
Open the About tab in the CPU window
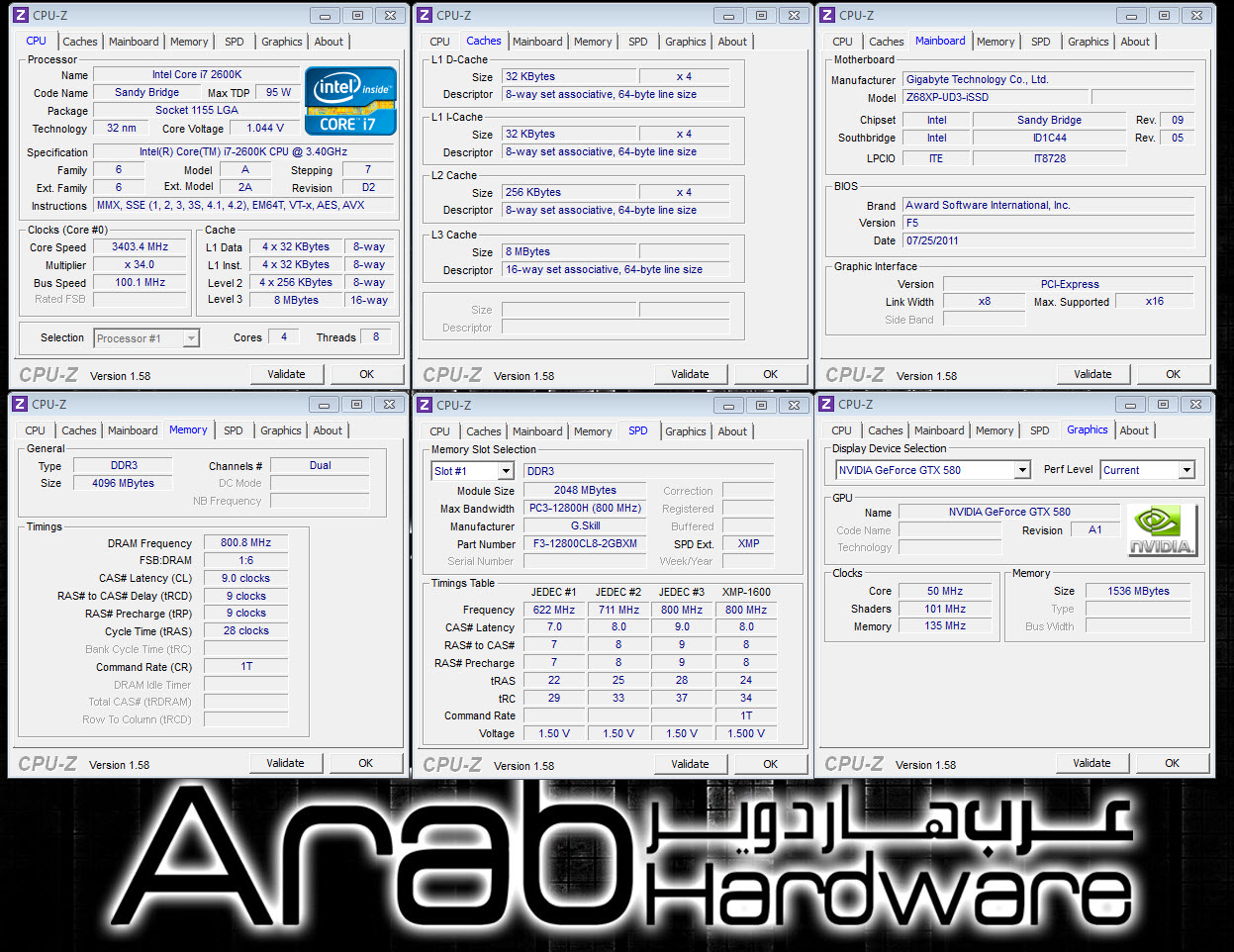coord(330,42)
